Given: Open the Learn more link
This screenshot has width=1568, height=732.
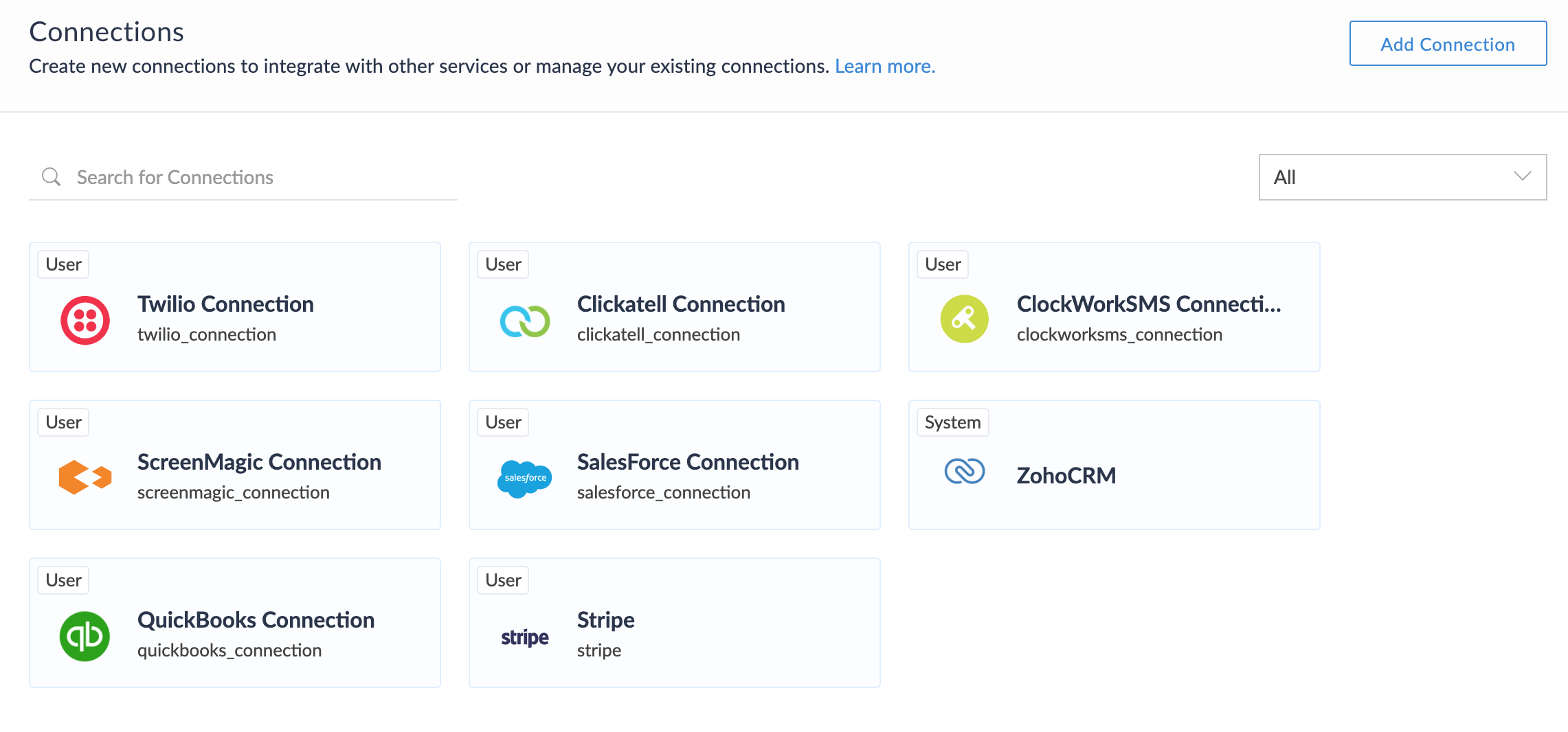Looking at the screenshot, I should (884, 66).
